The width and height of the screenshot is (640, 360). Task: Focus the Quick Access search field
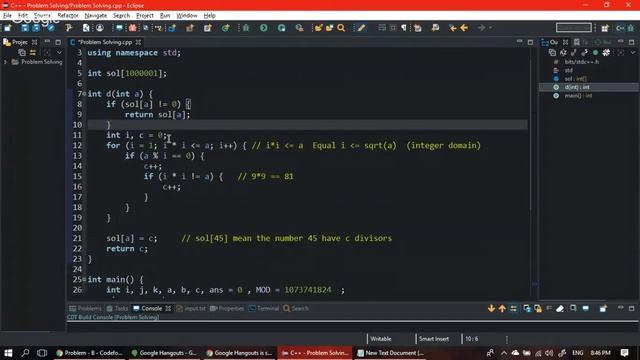(573, 28)
